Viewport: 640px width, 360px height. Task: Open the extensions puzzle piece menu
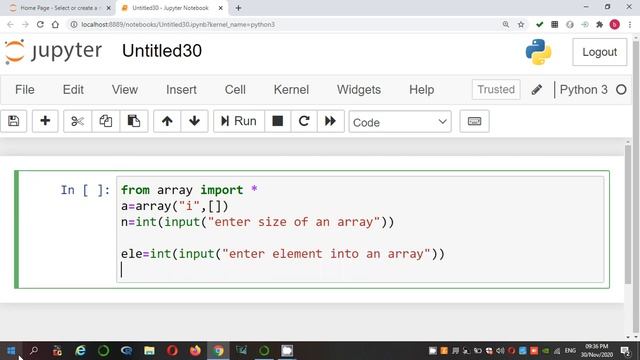click(x=599, y=24)
